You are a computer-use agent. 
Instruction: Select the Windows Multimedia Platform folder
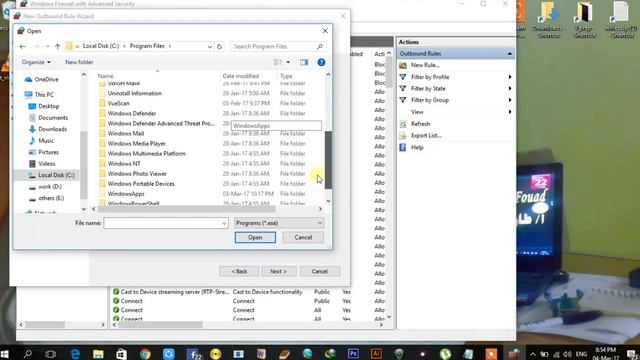pyautogui.click(x=147, y=153)
